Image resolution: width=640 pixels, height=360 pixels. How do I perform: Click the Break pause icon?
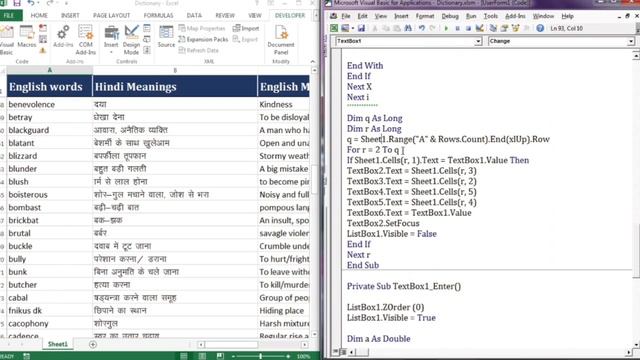(x=458, y=28)
